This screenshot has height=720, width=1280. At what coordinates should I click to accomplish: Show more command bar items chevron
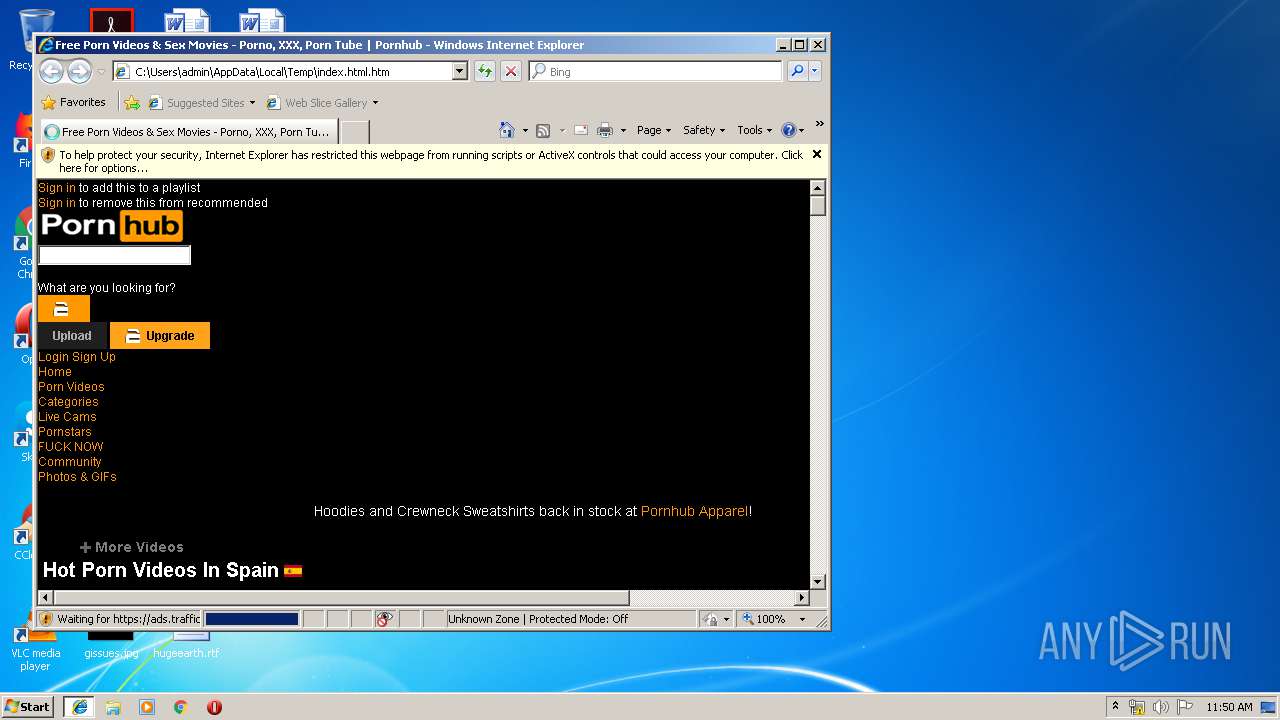coord(819,124)
